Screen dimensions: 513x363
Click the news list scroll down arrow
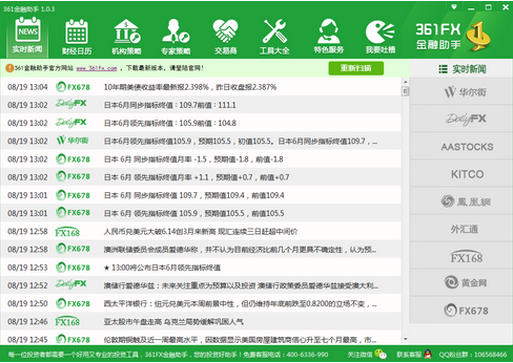(405, 339)
